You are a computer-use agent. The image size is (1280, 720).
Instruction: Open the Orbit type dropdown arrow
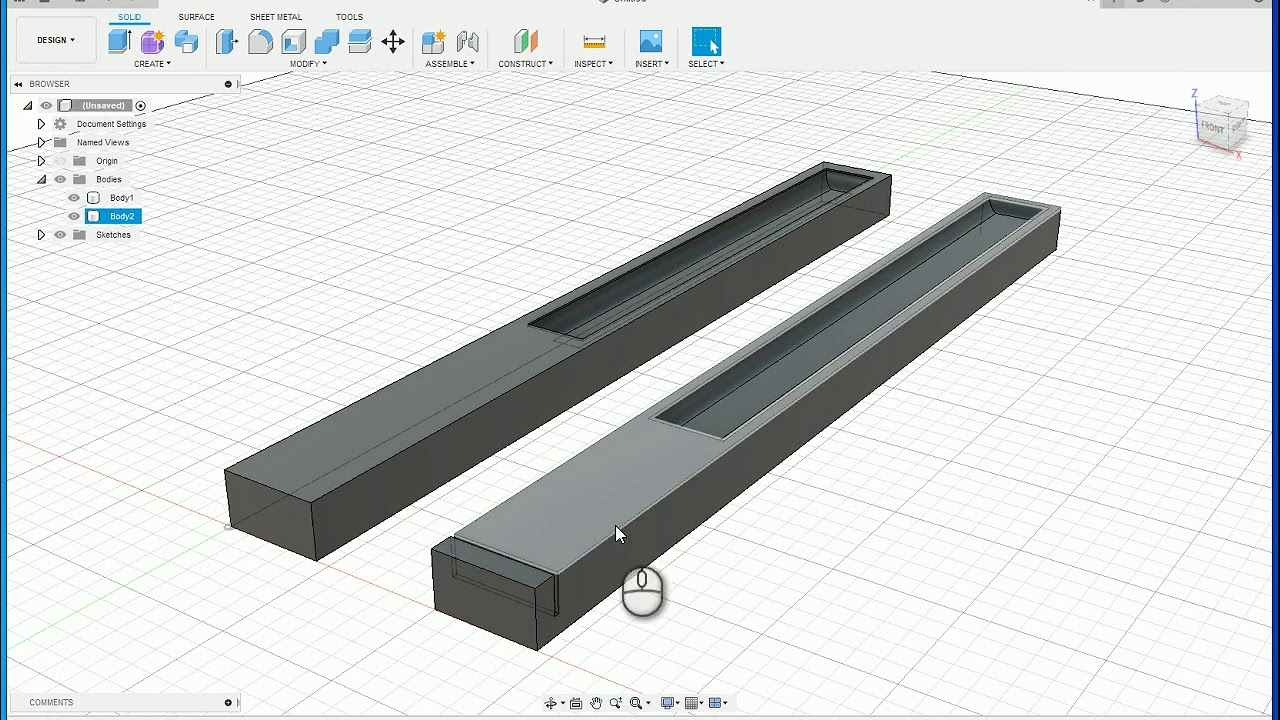[562, 704]
